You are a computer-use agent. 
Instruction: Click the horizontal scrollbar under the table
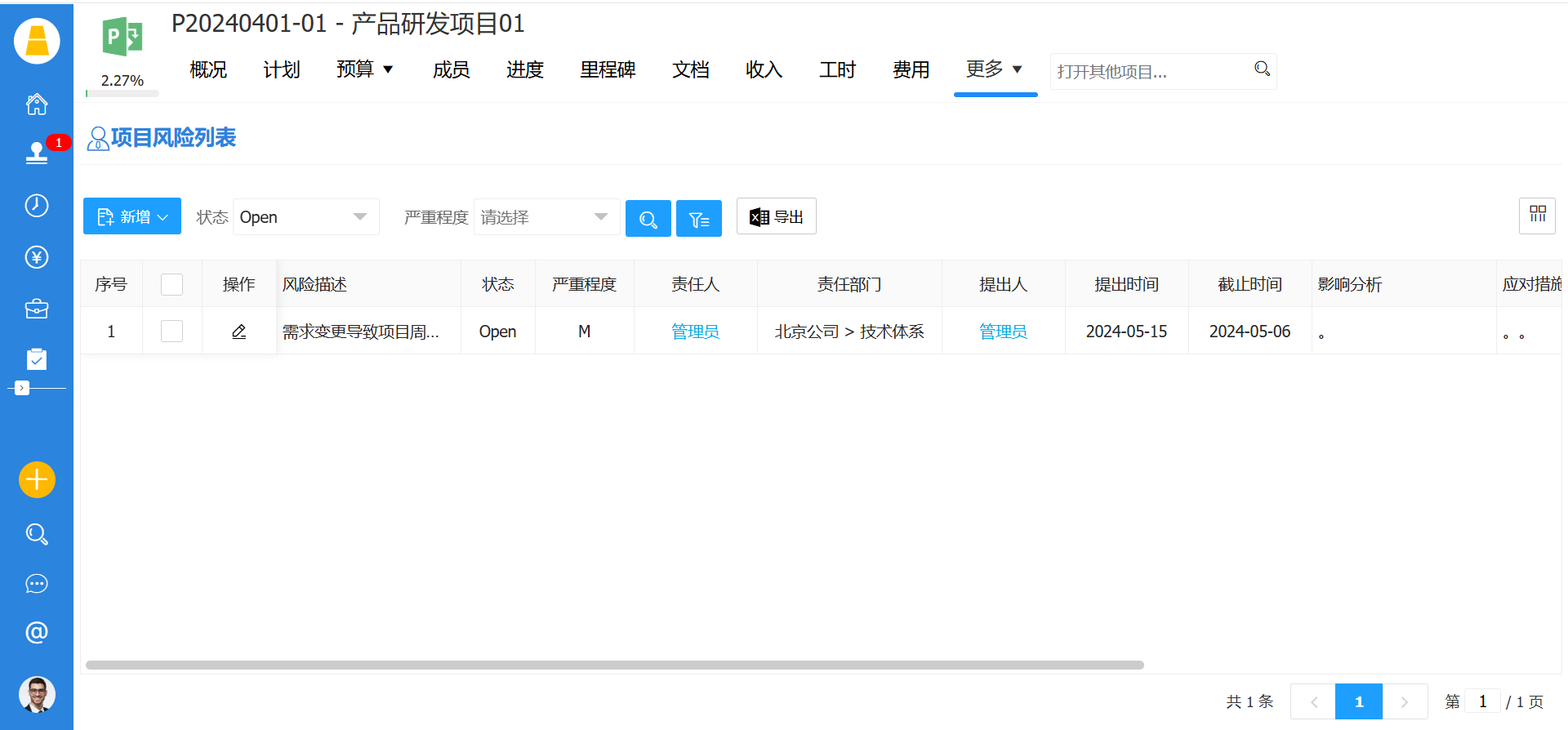(x=614, y=665)
